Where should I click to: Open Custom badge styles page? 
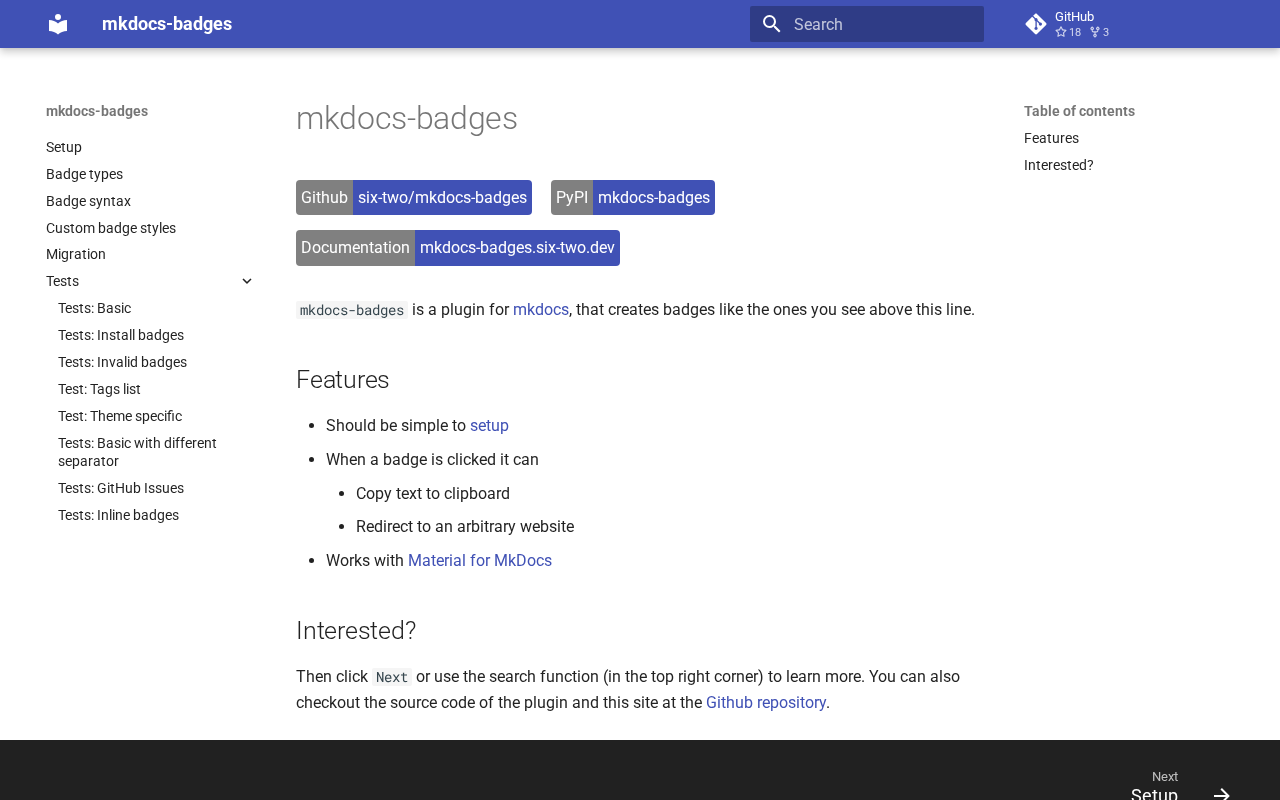(111, 228)
